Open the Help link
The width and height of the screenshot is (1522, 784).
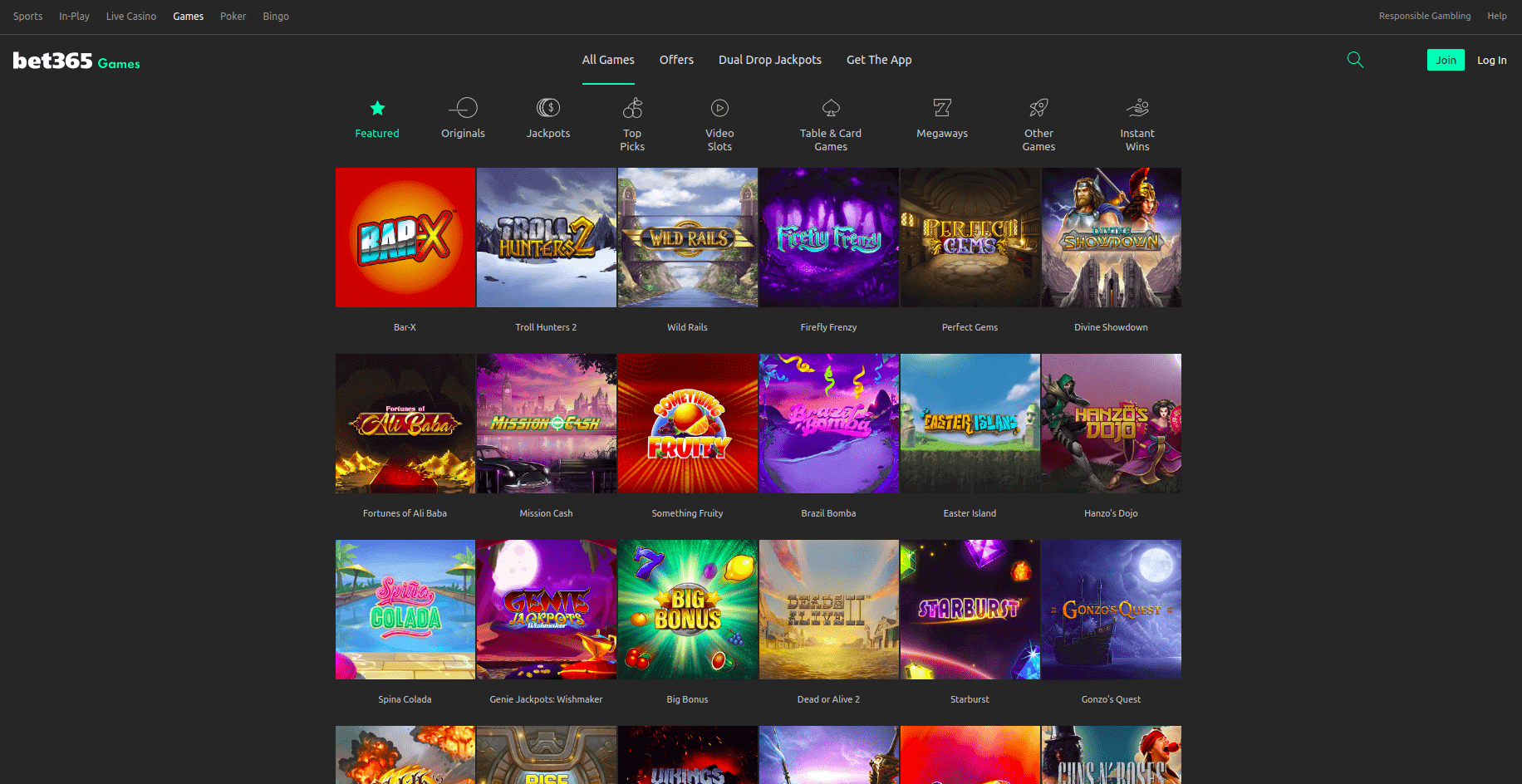click(1497, 16)
